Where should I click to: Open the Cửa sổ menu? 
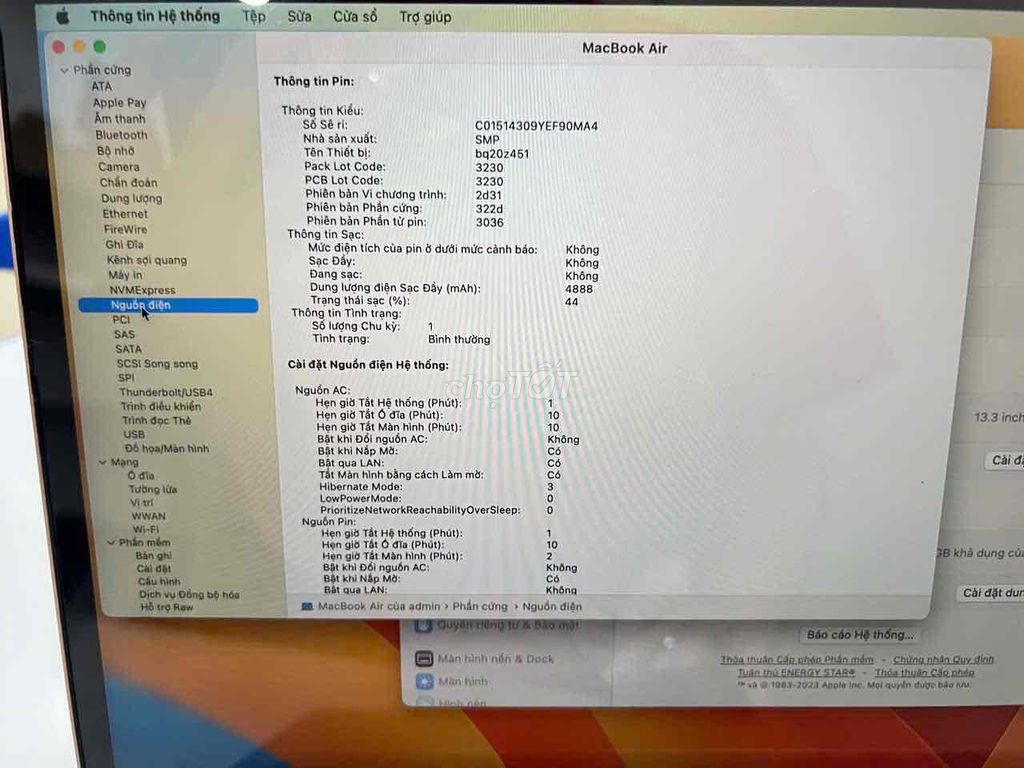(x=355, y=16)
